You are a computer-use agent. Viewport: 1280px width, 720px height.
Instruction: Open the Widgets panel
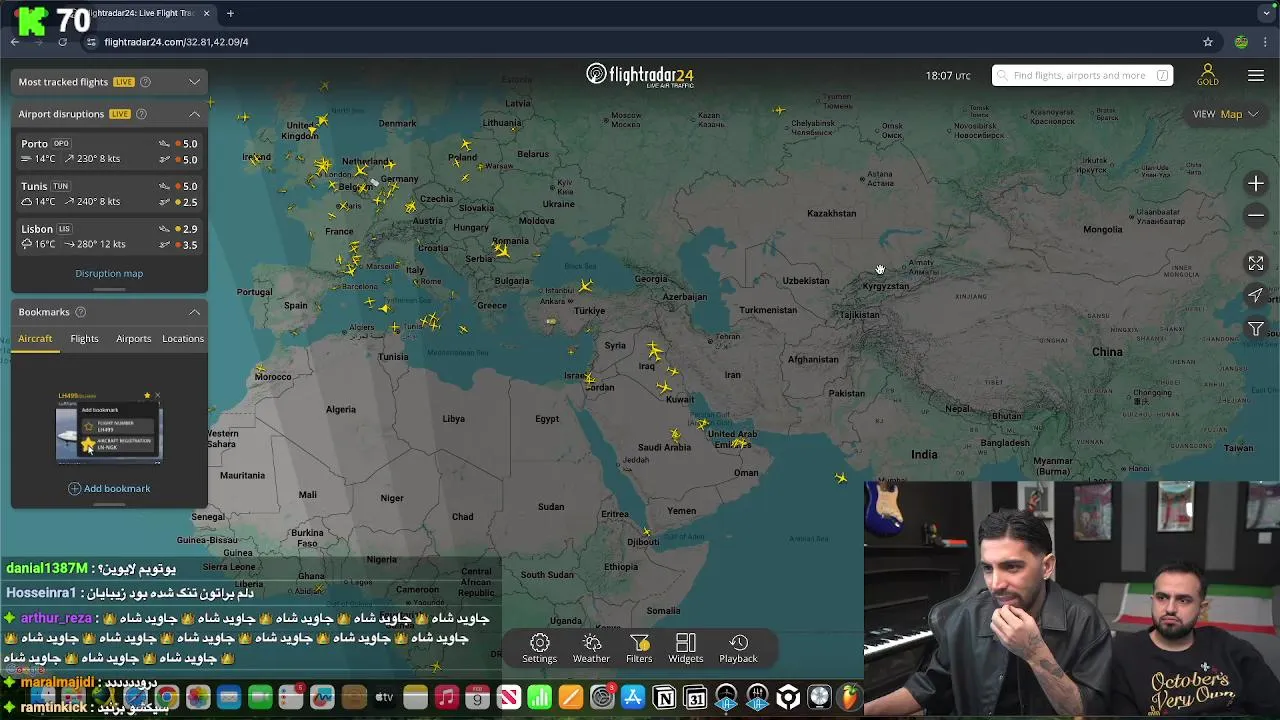click(686, 648)
